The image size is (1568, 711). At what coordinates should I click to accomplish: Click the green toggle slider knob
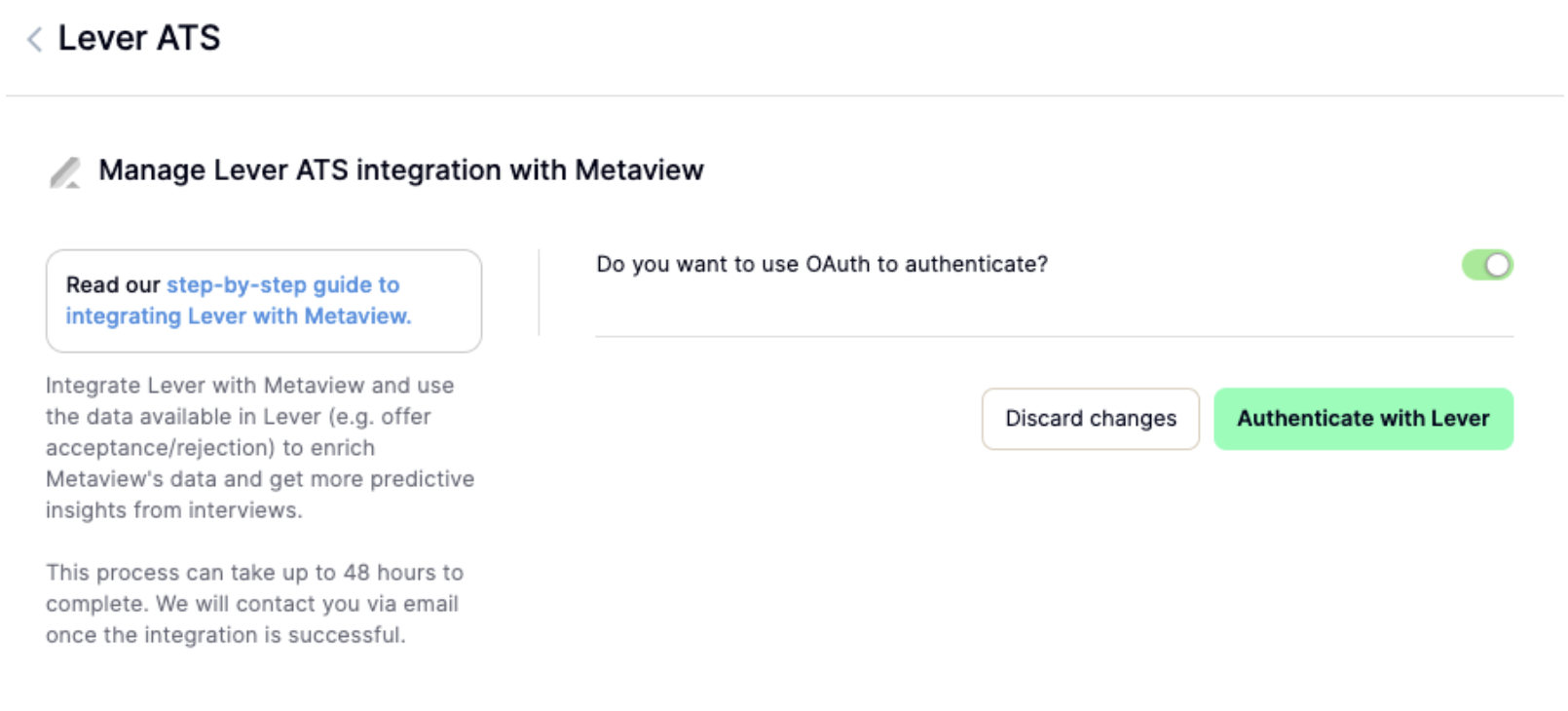(x=1498, y=264)
